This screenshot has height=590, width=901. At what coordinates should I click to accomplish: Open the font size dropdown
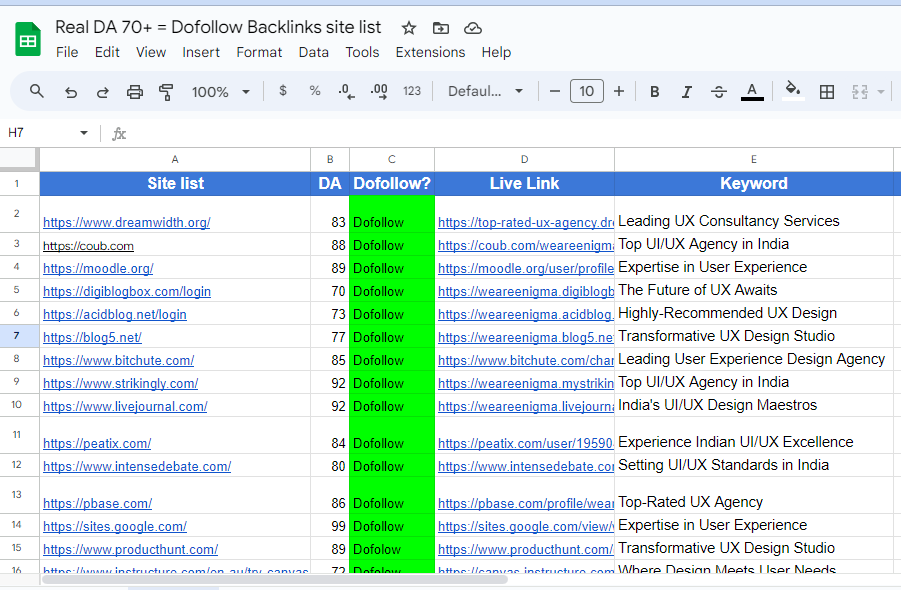[x=586, y=91]
